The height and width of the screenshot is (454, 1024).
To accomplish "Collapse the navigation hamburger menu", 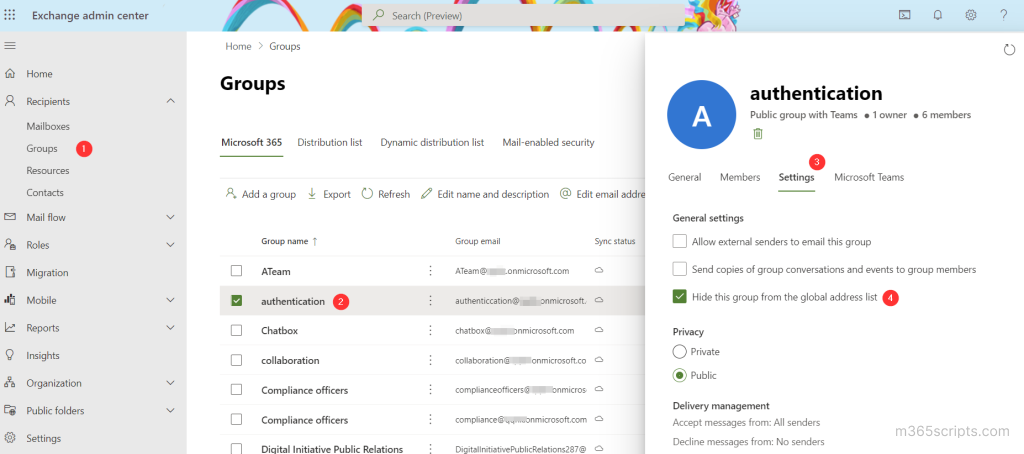I will click(x=10, y=46).
